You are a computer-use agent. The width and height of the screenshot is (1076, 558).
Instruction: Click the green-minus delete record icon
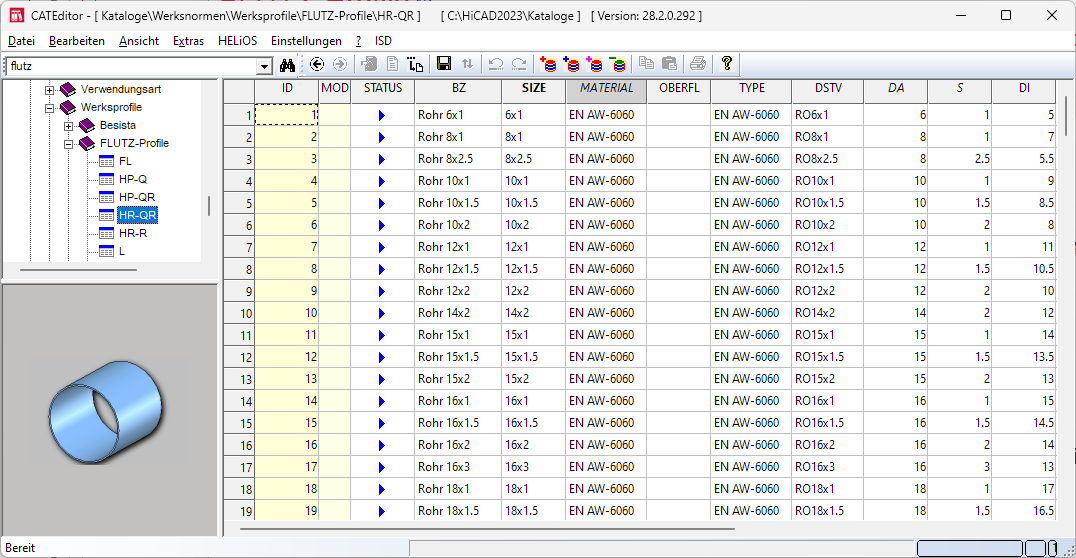coord(618,64)
